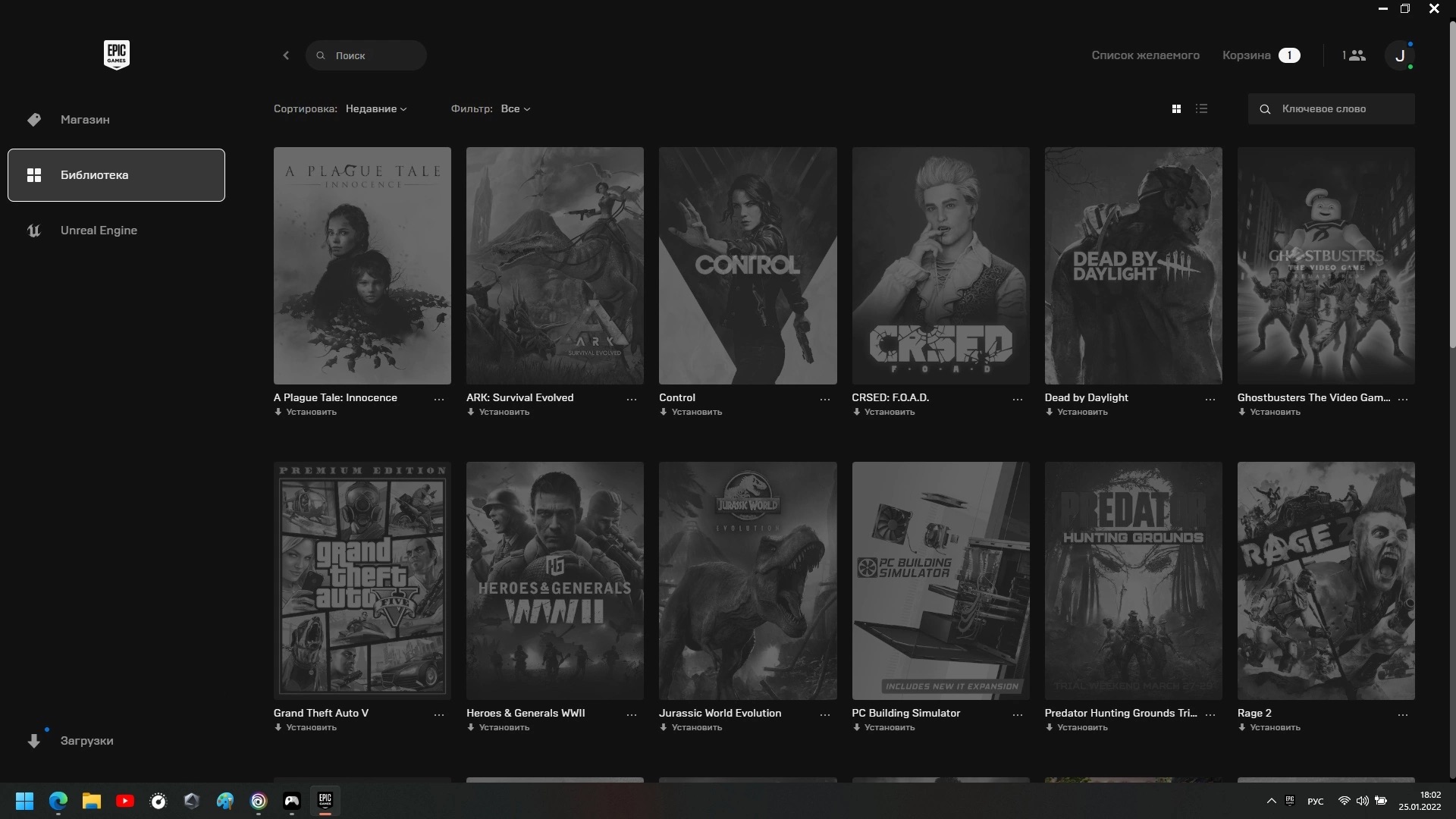This screenshot has height=819, width=1456.
Task: Click the Epic Games logo
Action: (116, 55)
